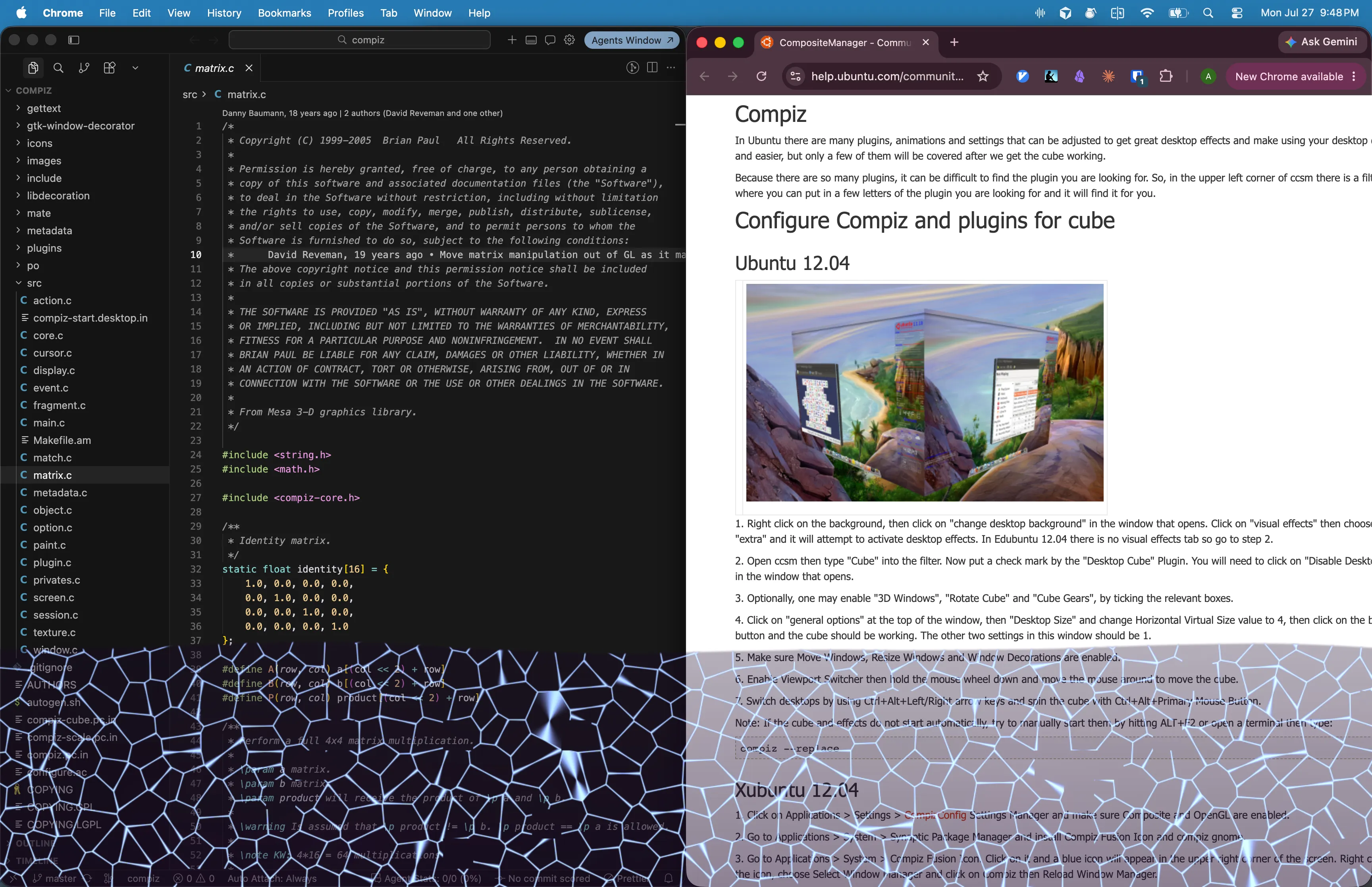The width and height of the screenshot is (1372, 887).
Task: Select the CompositeManager Chrome tab
Action: [x=845, y=42]
